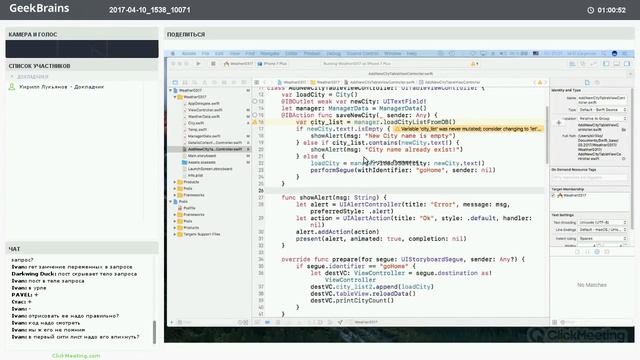Image resolution: width=640 pixels, height=360 pixels.
Task: Toggle the Xcode utilities panel visibility button
Action: click(x=627, y=64)
